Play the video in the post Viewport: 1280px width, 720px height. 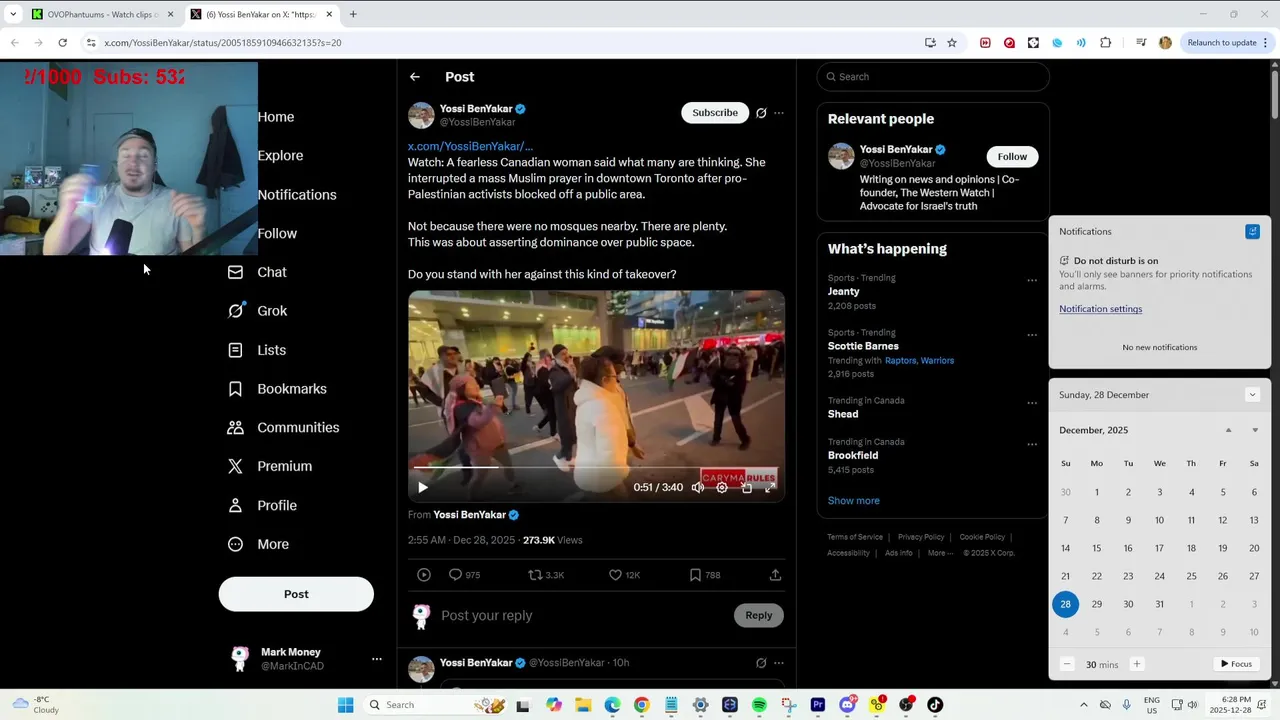click(423, 488)
